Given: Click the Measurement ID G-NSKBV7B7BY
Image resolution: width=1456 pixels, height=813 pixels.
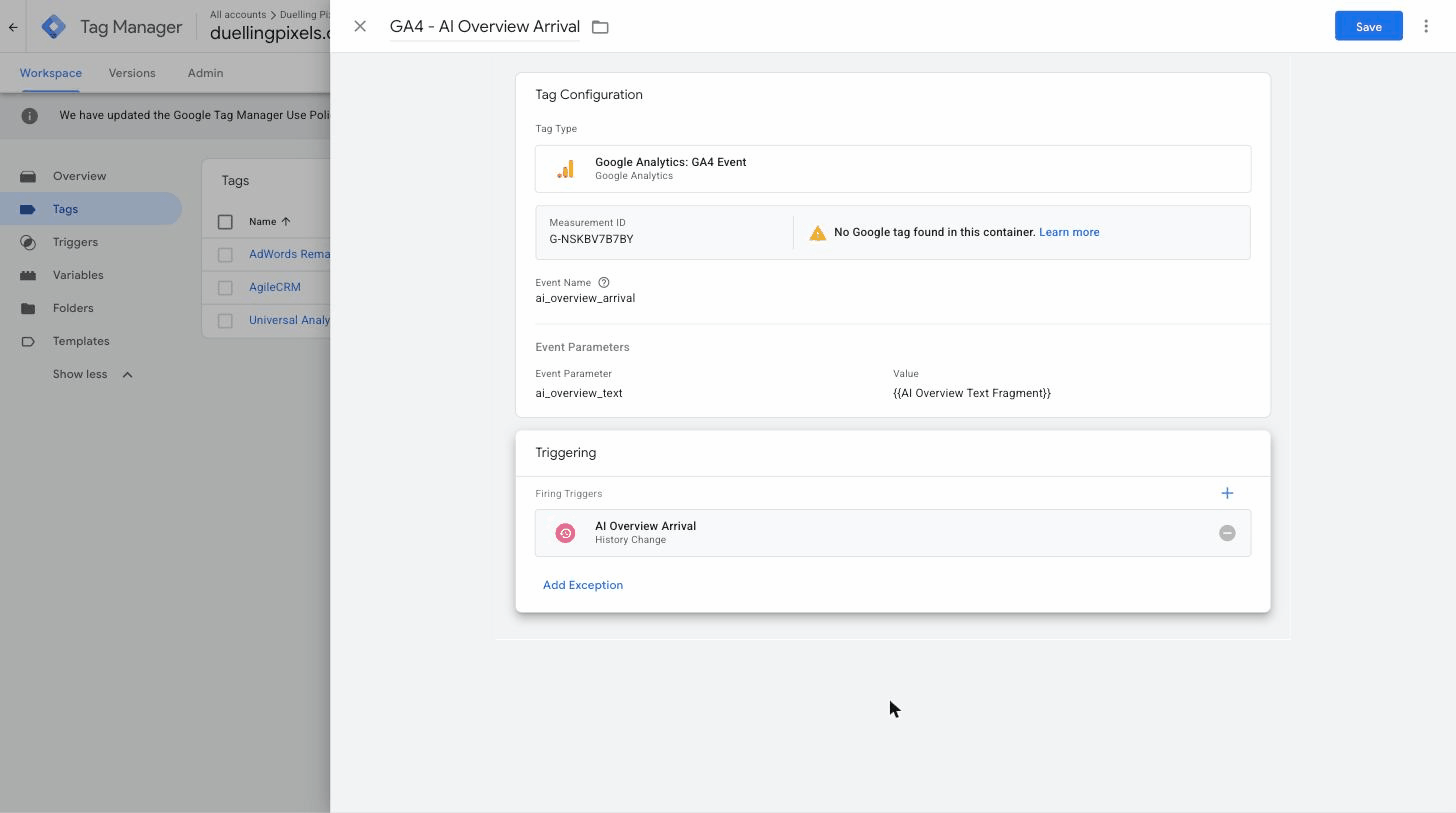Looking at the screenshot, I should (591, 239).
